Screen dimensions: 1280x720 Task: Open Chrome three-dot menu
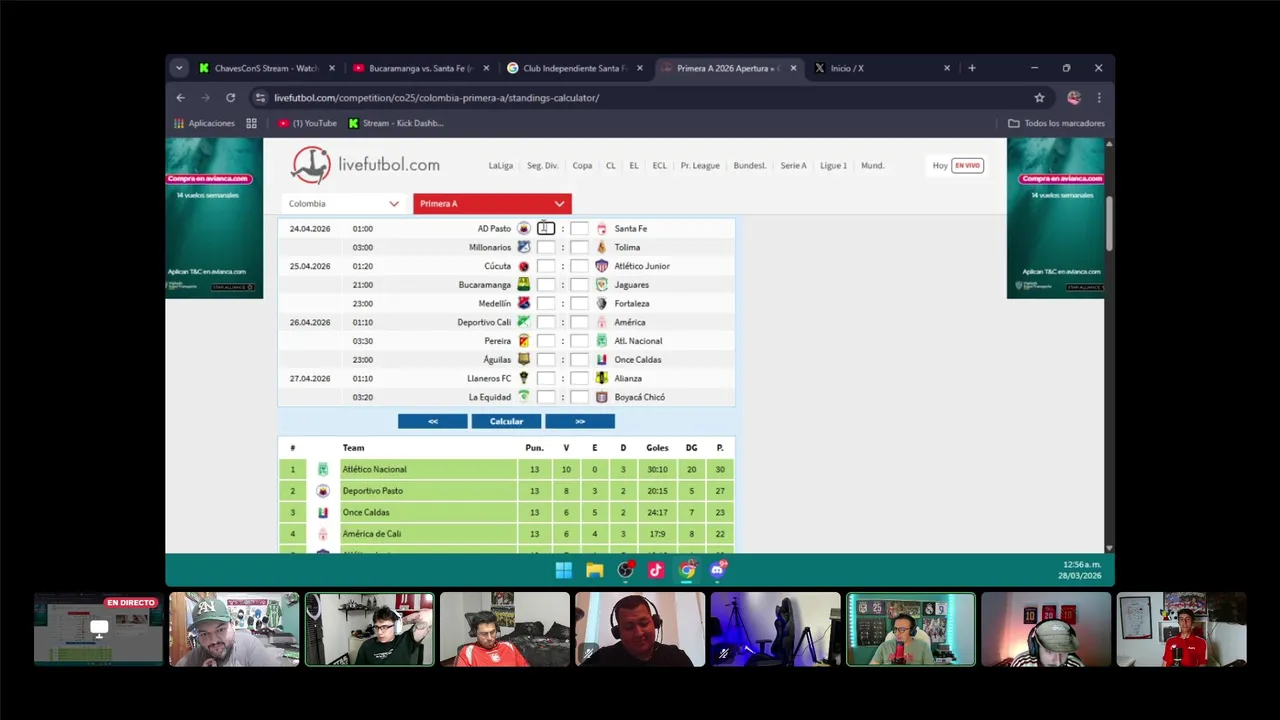1099,98
